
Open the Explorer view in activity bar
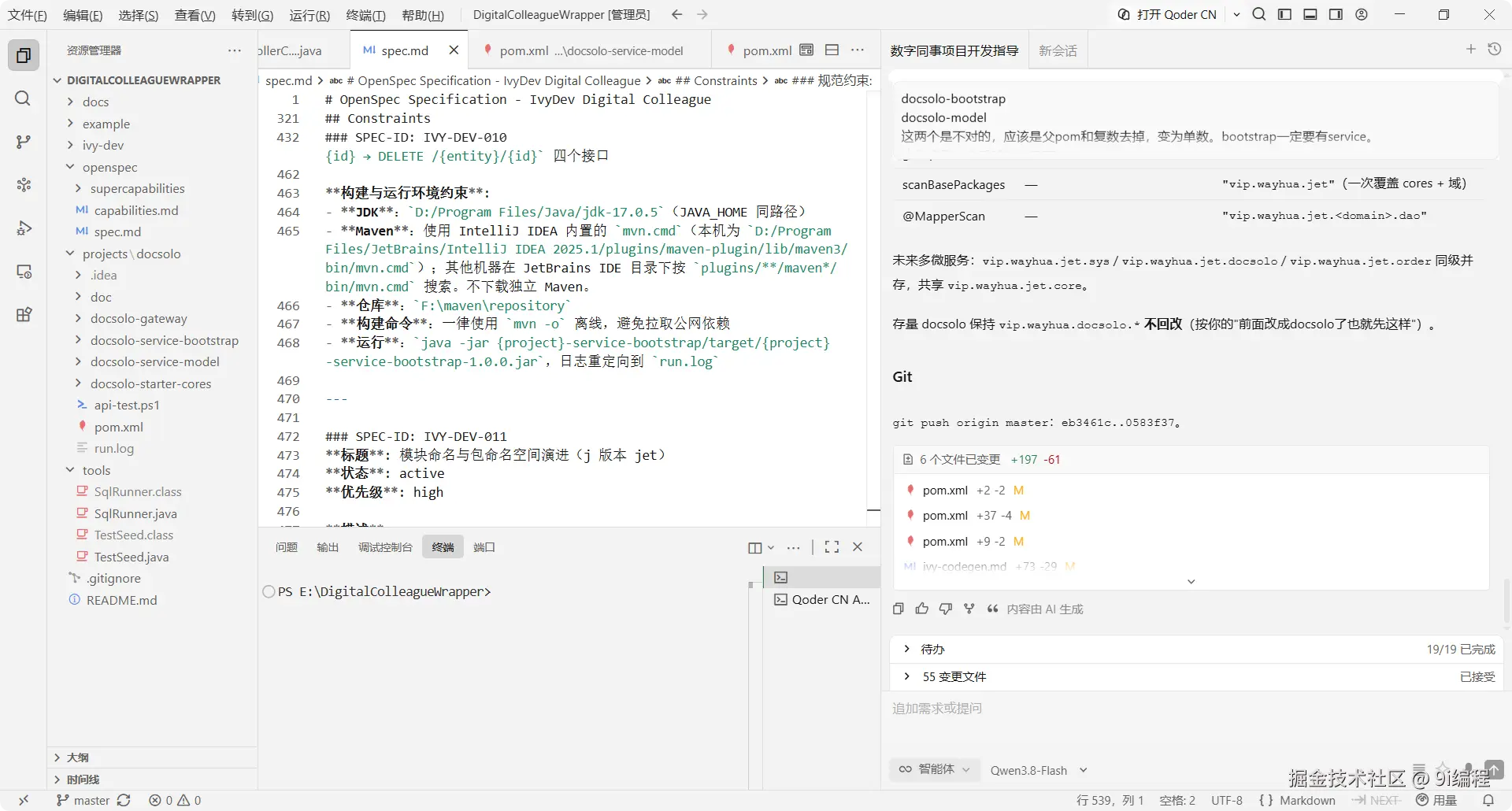(x=24, y=55)
